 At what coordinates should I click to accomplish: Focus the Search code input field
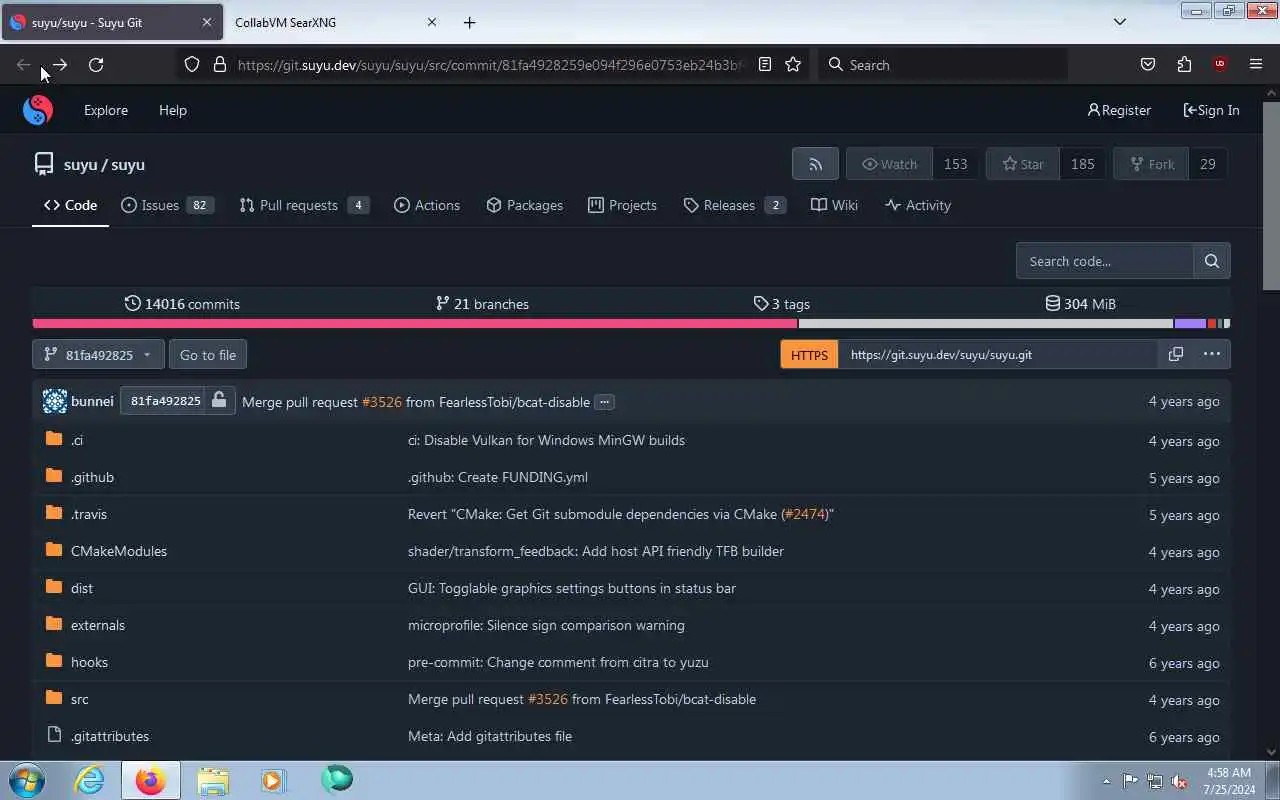pyautogui.click(x=1105, y=261)
